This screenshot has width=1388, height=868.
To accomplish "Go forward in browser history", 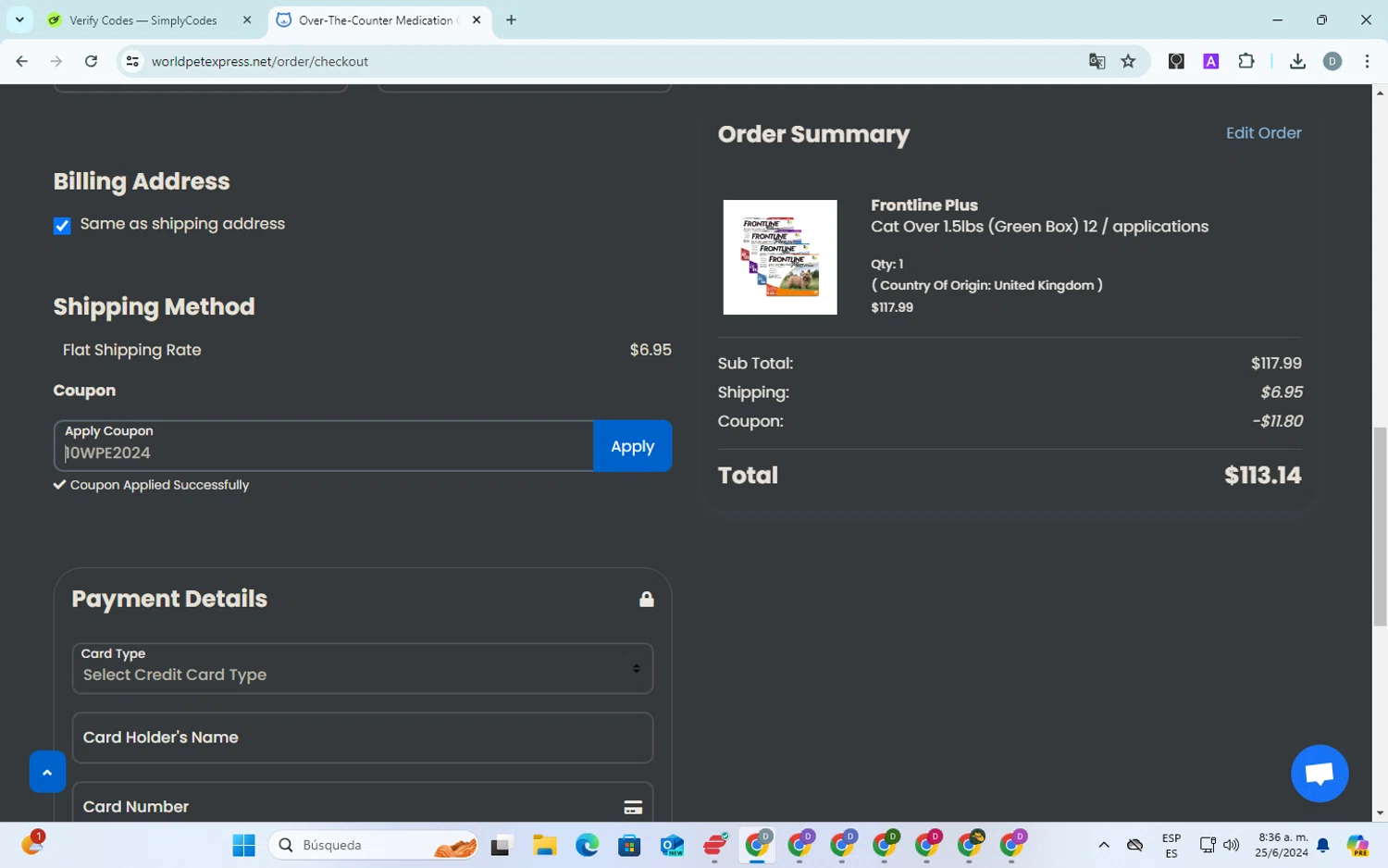I will point(56,61).
